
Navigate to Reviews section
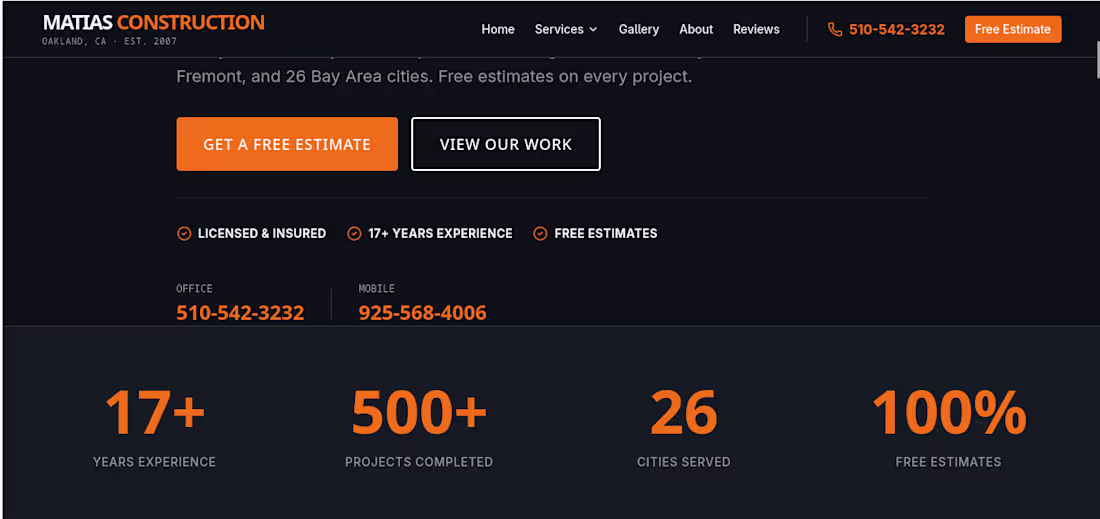coord(756,30)
